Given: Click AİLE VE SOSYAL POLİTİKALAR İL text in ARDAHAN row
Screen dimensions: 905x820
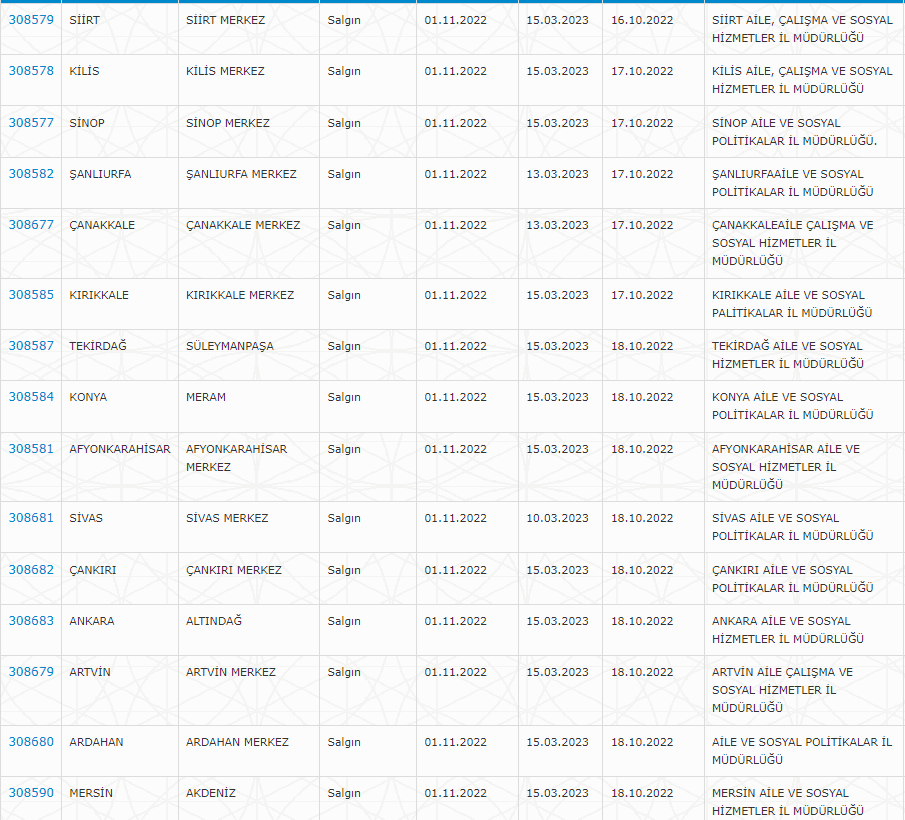Looking at the screenshot, I should [802, 742].
